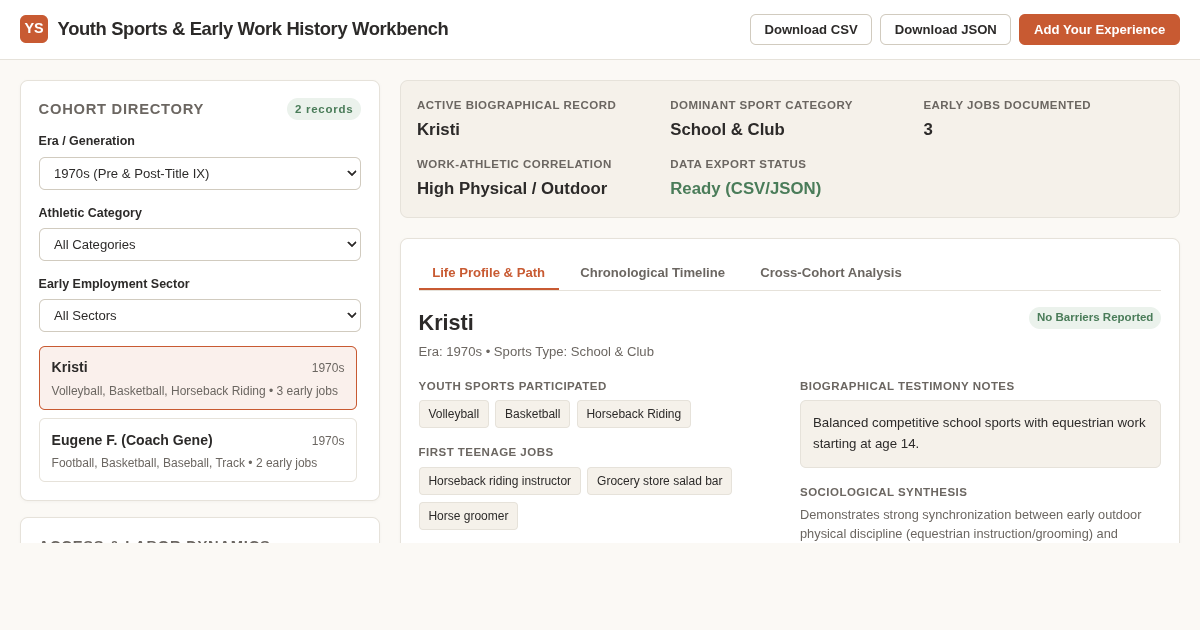Viewport: 1200px width, 630px height.
Task: Click the School & Club category value
Action: [727, 129]
